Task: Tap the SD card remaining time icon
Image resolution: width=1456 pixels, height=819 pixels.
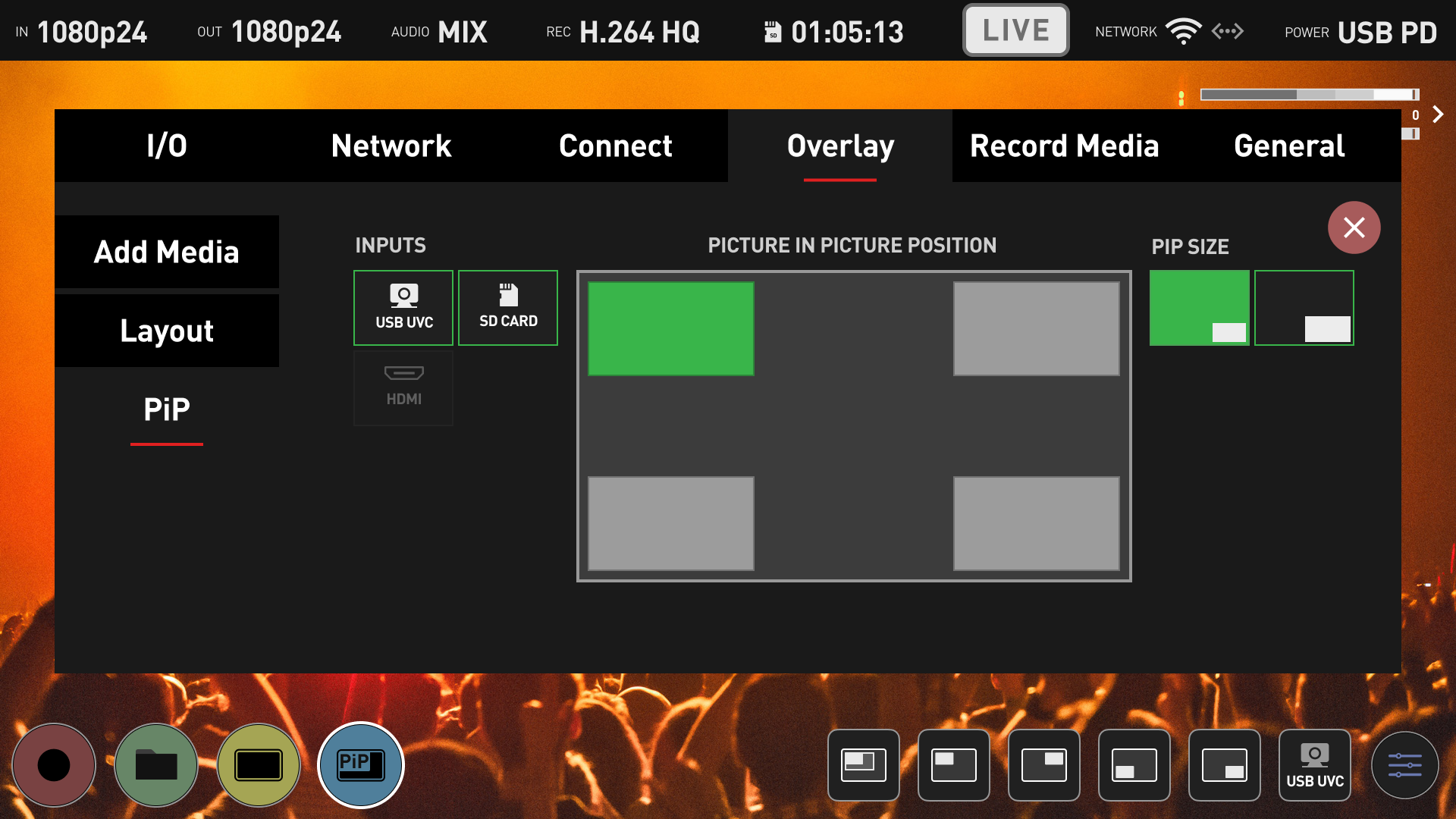Action: tap(773, 32)
